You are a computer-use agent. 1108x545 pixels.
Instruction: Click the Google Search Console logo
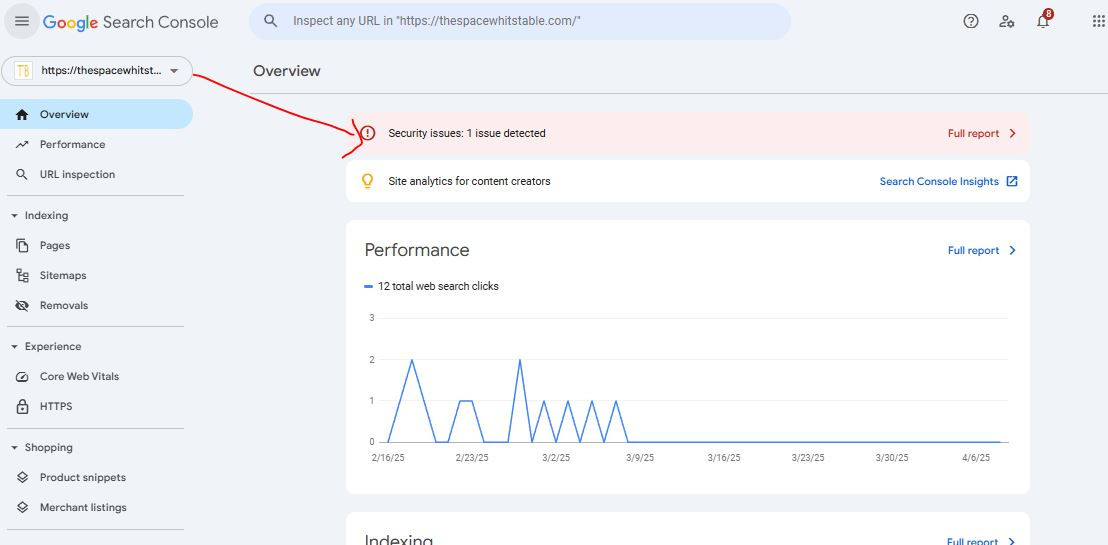point(131,22)
